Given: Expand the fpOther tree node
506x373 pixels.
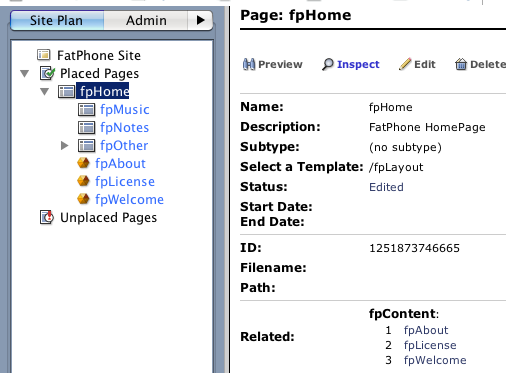Looking at the screenshot, I should click(65, 145).
